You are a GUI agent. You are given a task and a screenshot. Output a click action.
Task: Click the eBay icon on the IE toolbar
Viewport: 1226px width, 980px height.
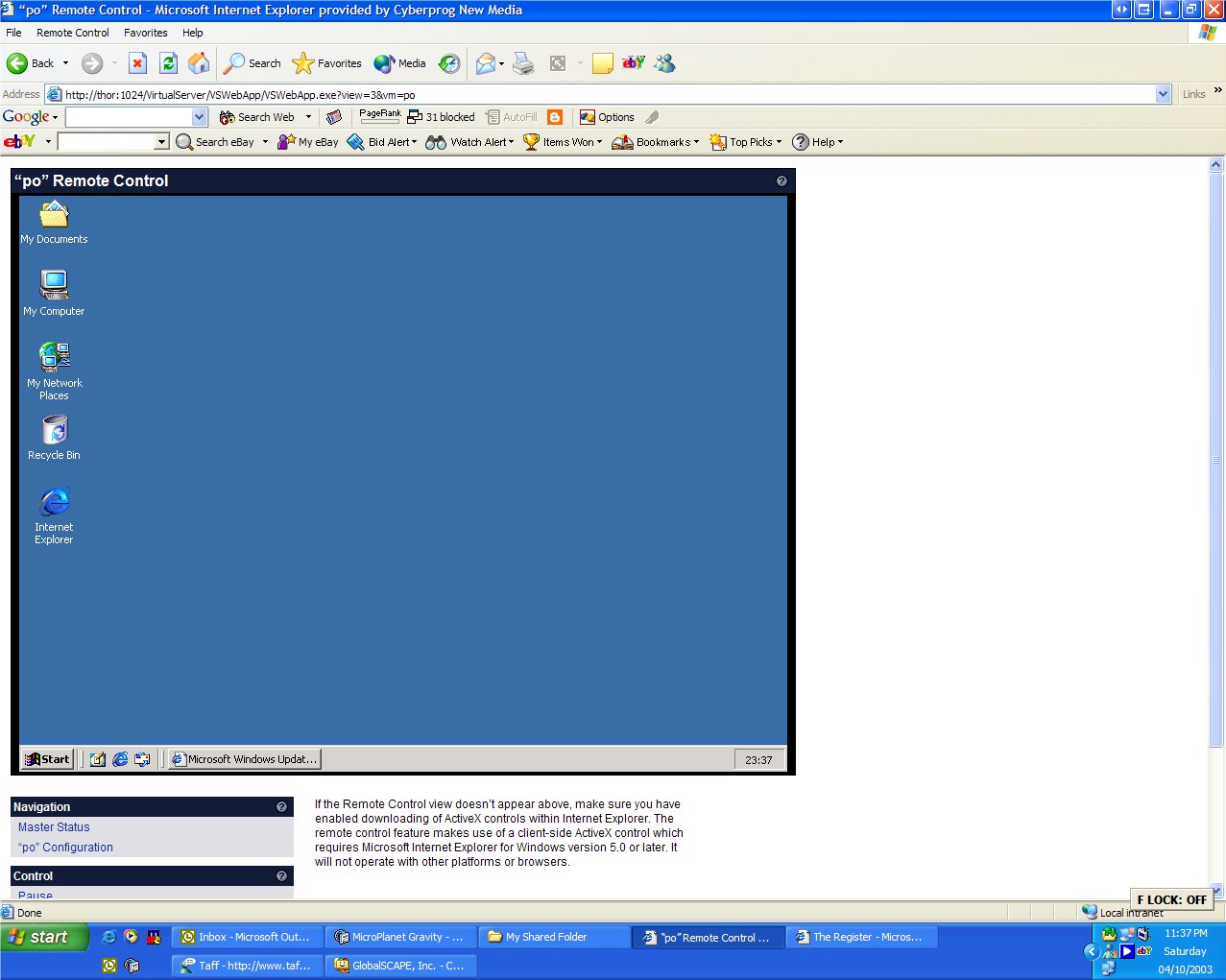(x=634, y=62)
